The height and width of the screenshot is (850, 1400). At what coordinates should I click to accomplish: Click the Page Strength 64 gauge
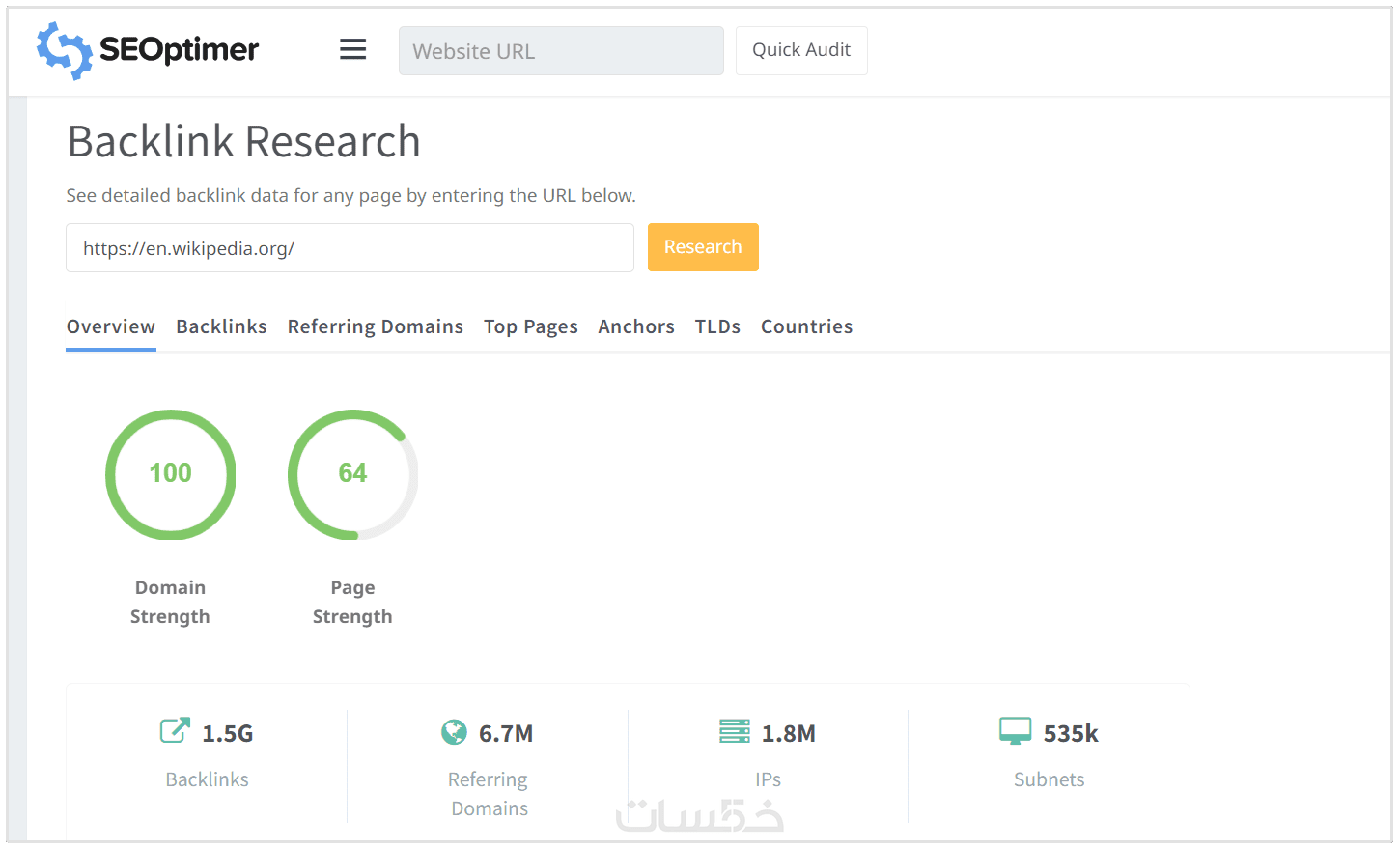[x=353, y=474]
